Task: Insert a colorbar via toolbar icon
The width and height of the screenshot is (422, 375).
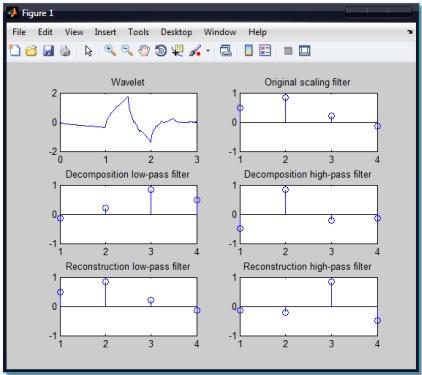Action: pos(248,51)
